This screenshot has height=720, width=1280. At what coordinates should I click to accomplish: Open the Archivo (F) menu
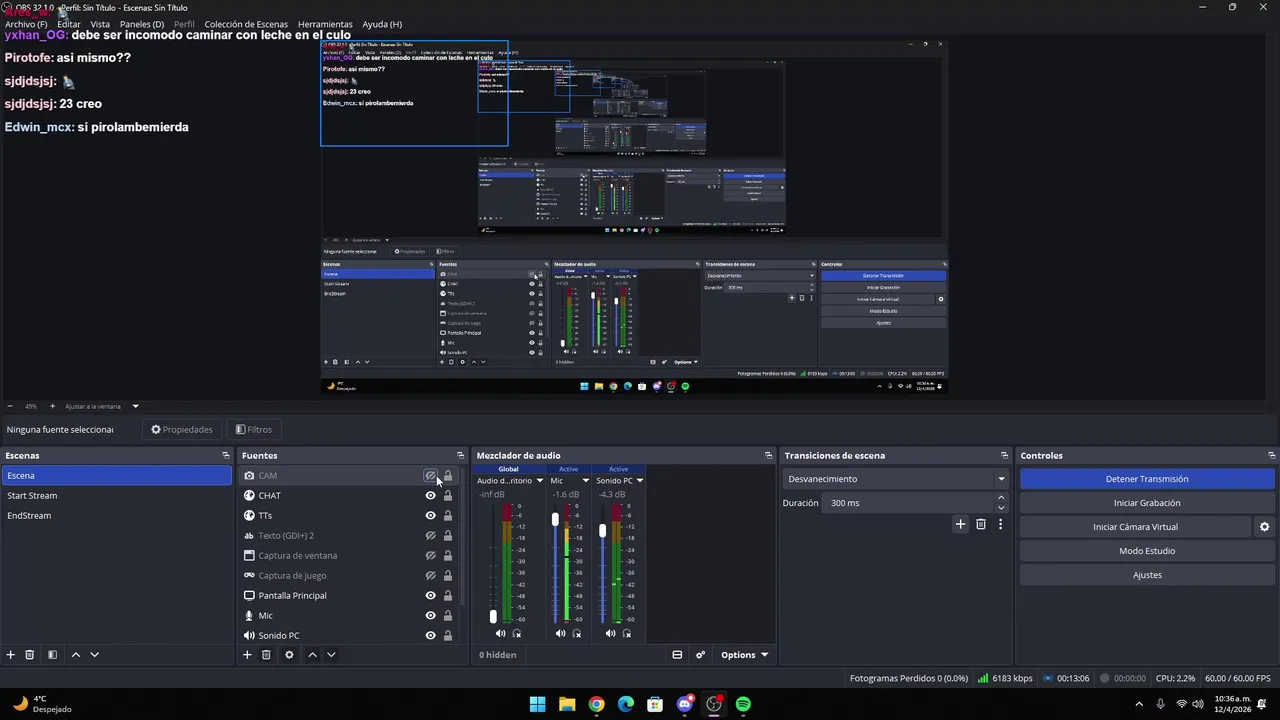[x=26, y=24]
